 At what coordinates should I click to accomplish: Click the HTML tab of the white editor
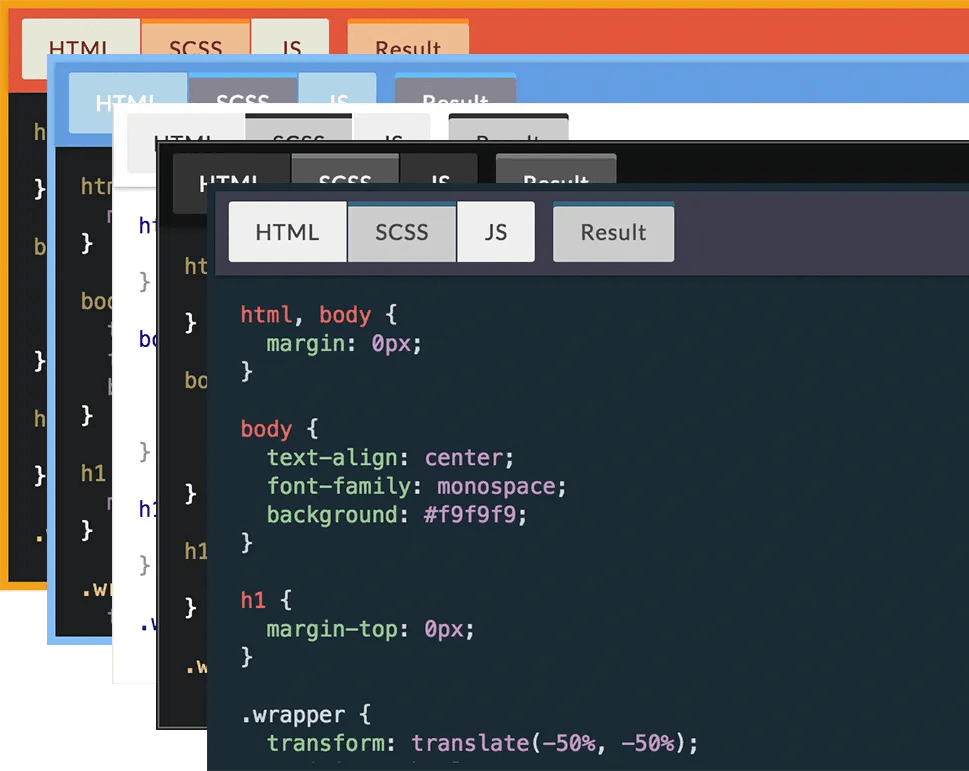pos(181,140)
